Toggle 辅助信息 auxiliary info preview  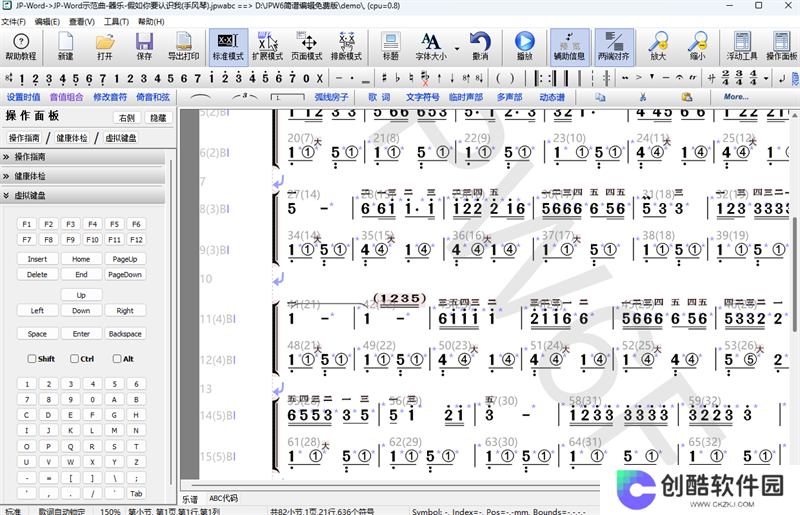(569, 46)
